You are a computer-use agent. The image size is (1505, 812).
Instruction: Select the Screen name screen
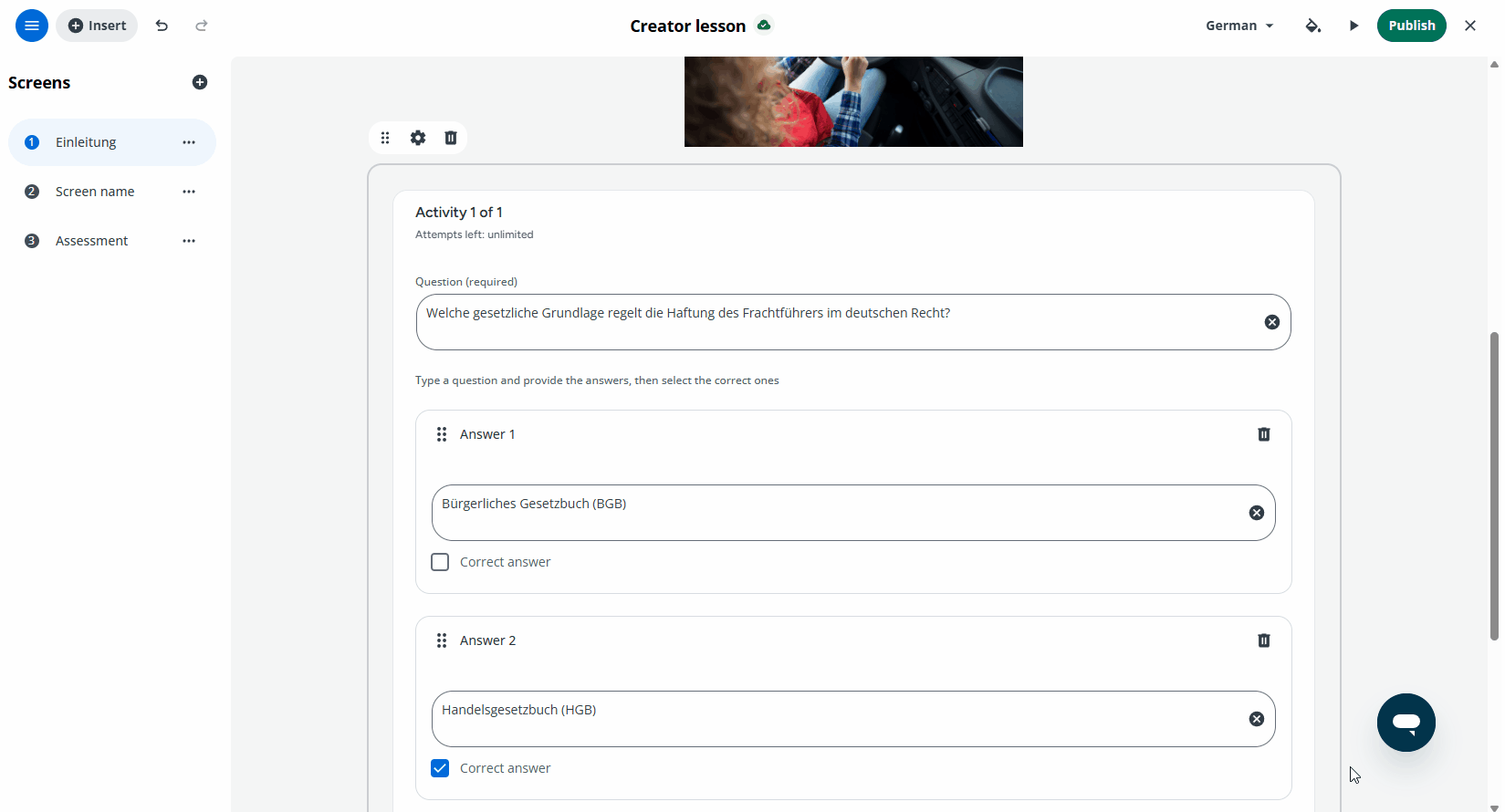click(95, 192)
